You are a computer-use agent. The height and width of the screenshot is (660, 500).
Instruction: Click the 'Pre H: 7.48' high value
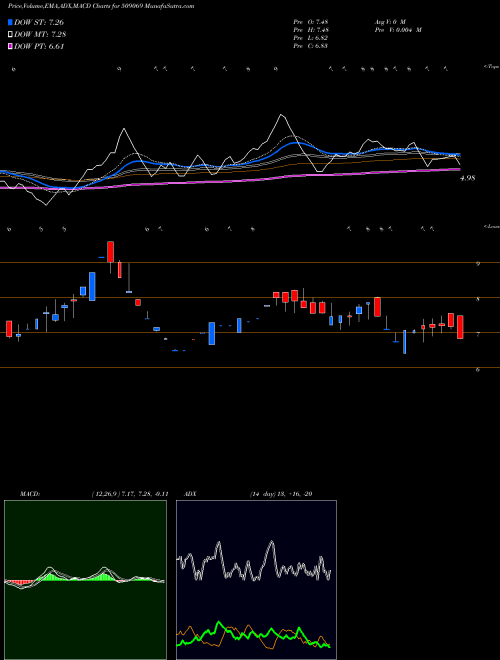[311, 30]
